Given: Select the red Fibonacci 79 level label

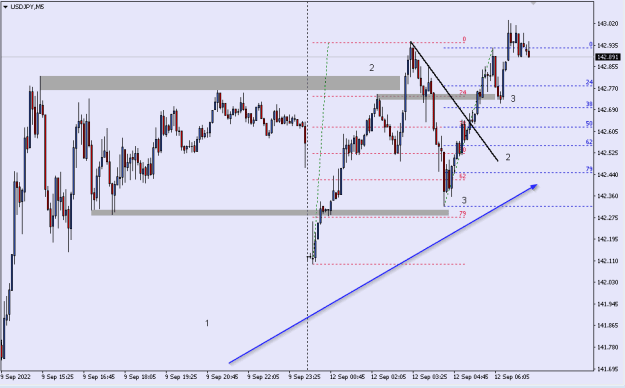Looking at the screenshot, I should [462, 214].
